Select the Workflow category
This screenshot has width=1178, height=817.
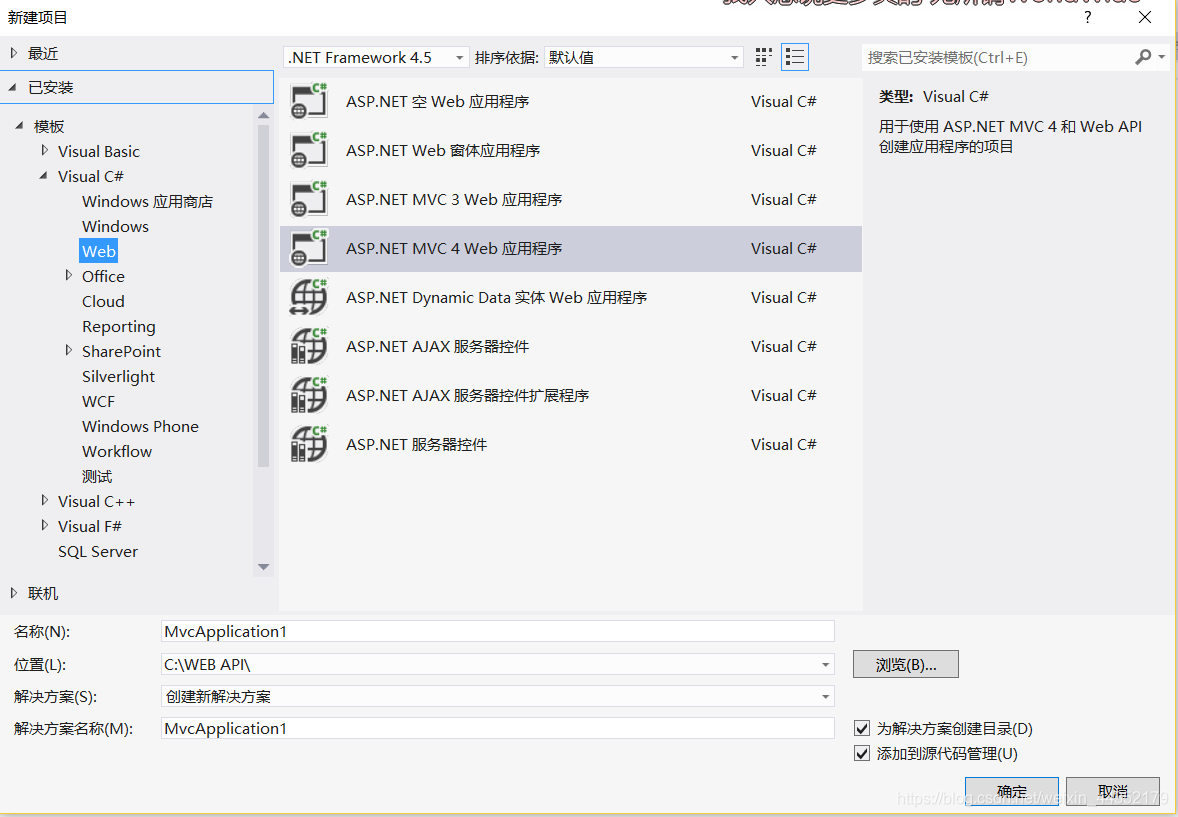[116, 451]
